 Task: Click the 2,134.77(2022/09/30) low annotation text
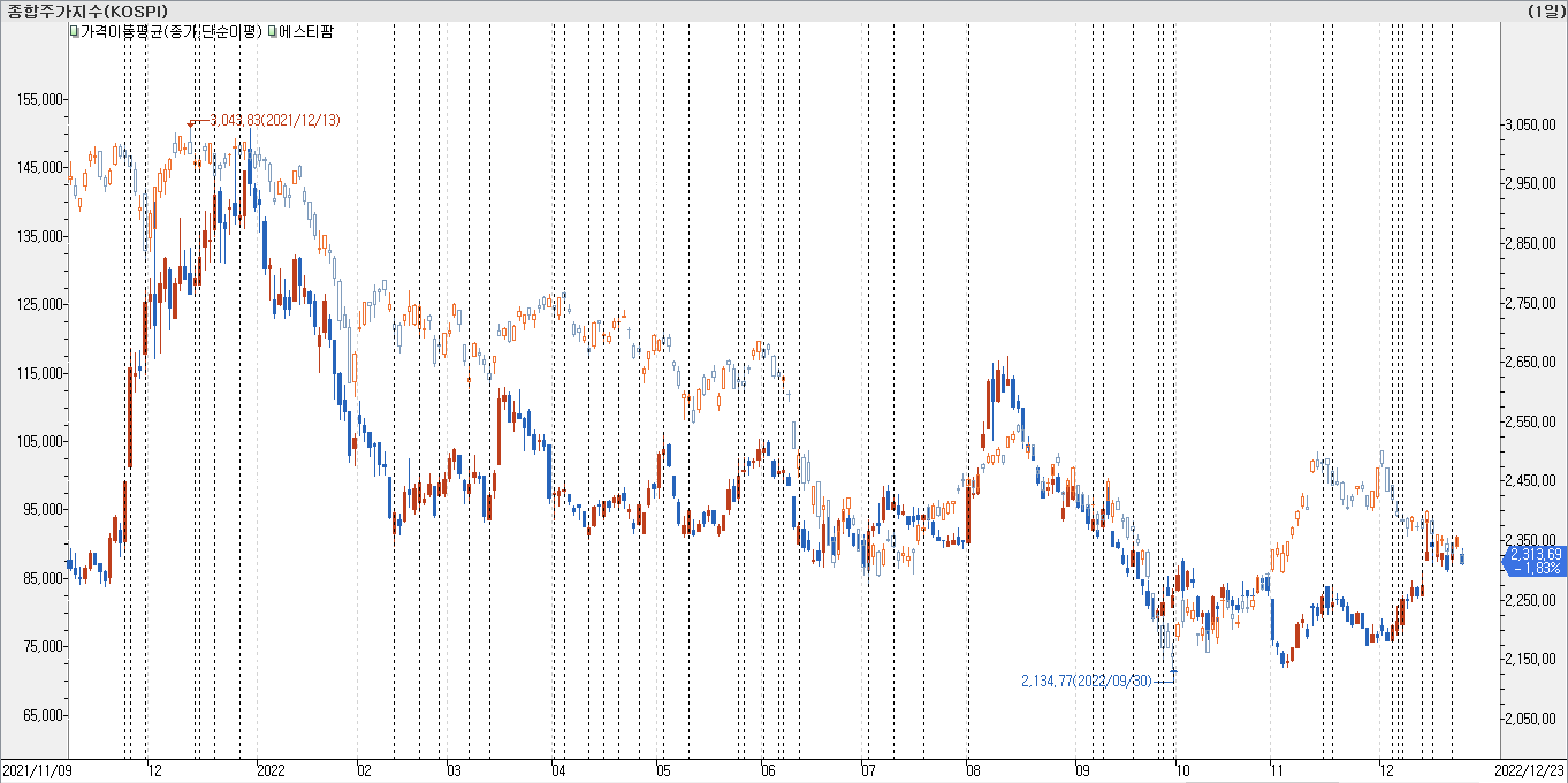1086,681
